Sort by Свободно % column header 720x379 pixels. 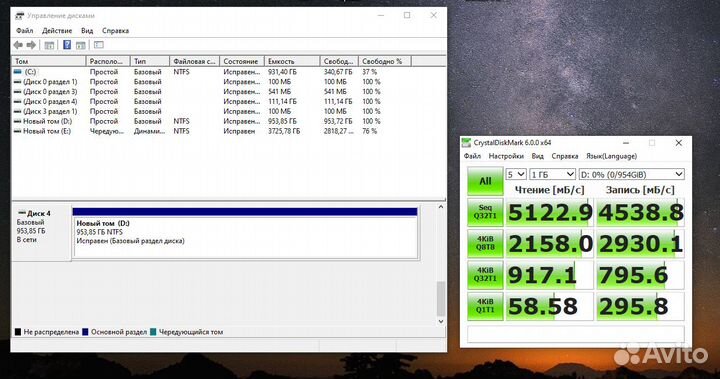point(385,61)
